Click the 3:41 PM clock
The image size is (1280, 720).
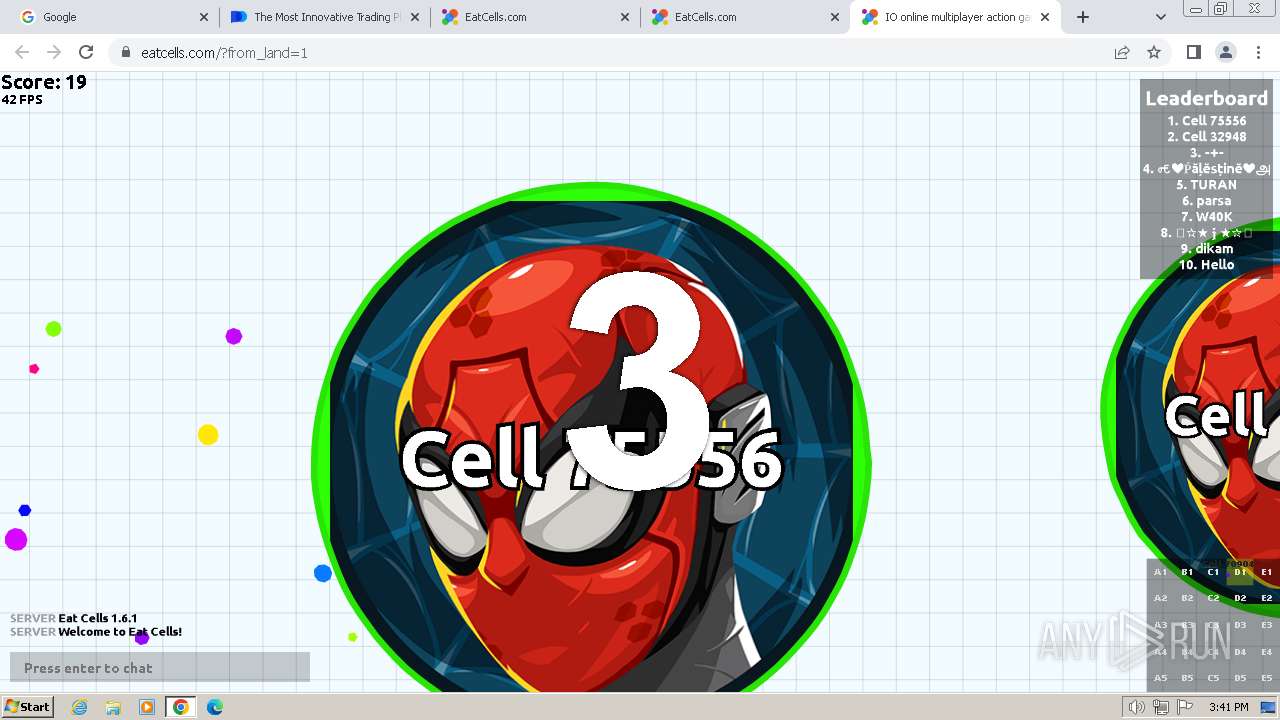(1228, 707)
